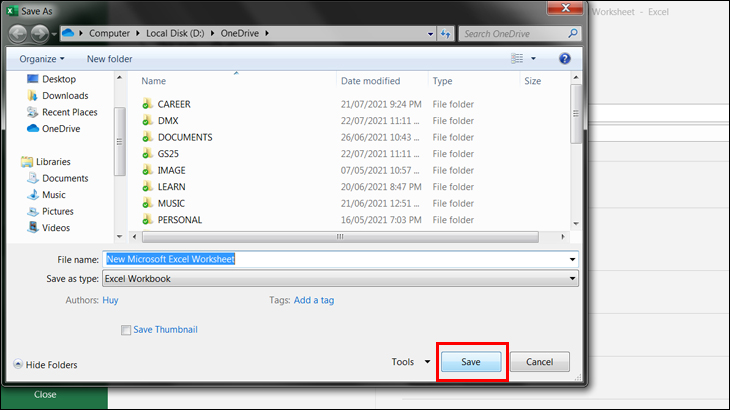
Task: Open the view options dropdown arrow
Action: [534, 59]
